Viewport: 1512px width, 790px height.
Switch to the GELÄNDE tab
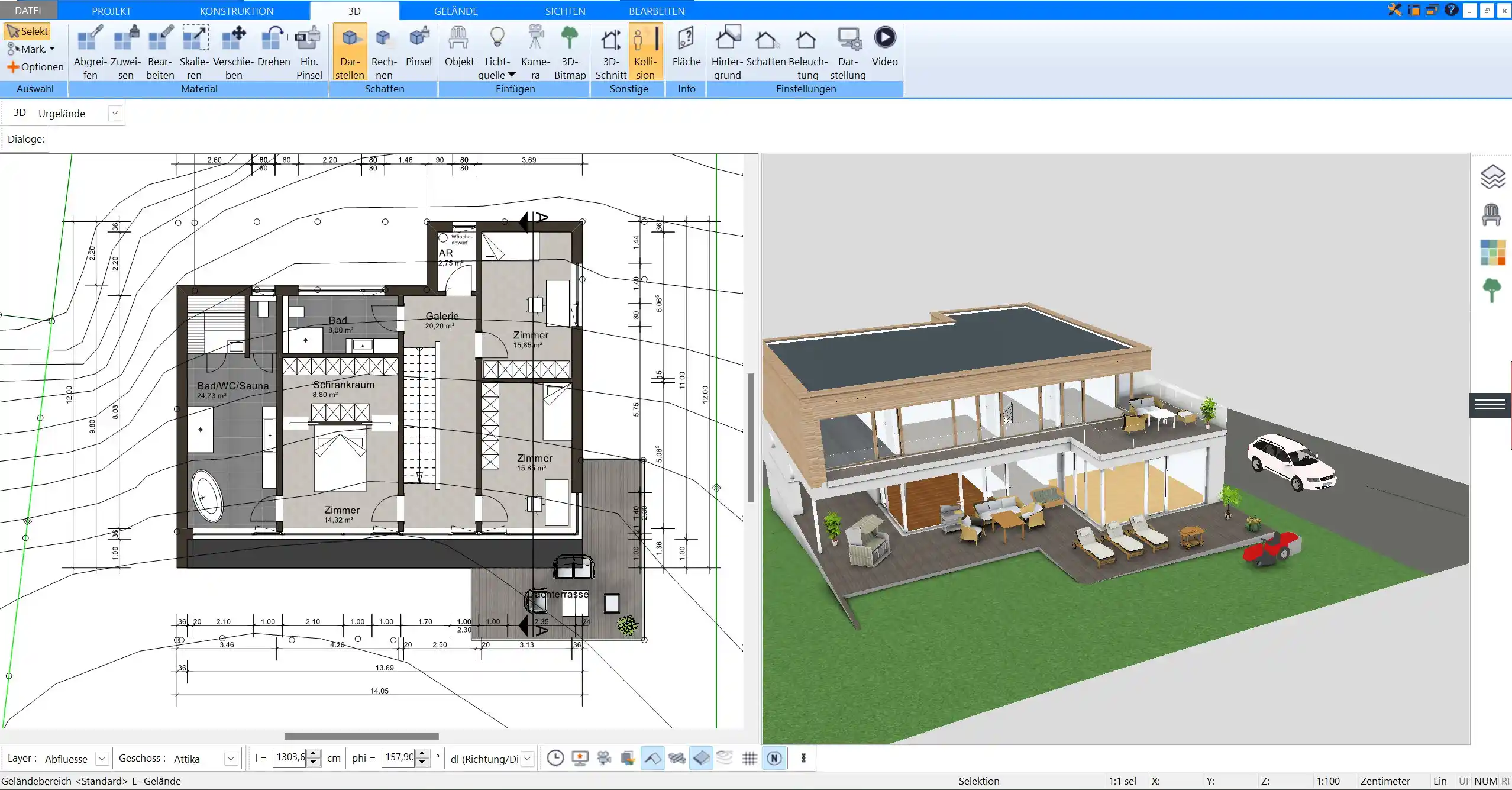pos(456,11)
